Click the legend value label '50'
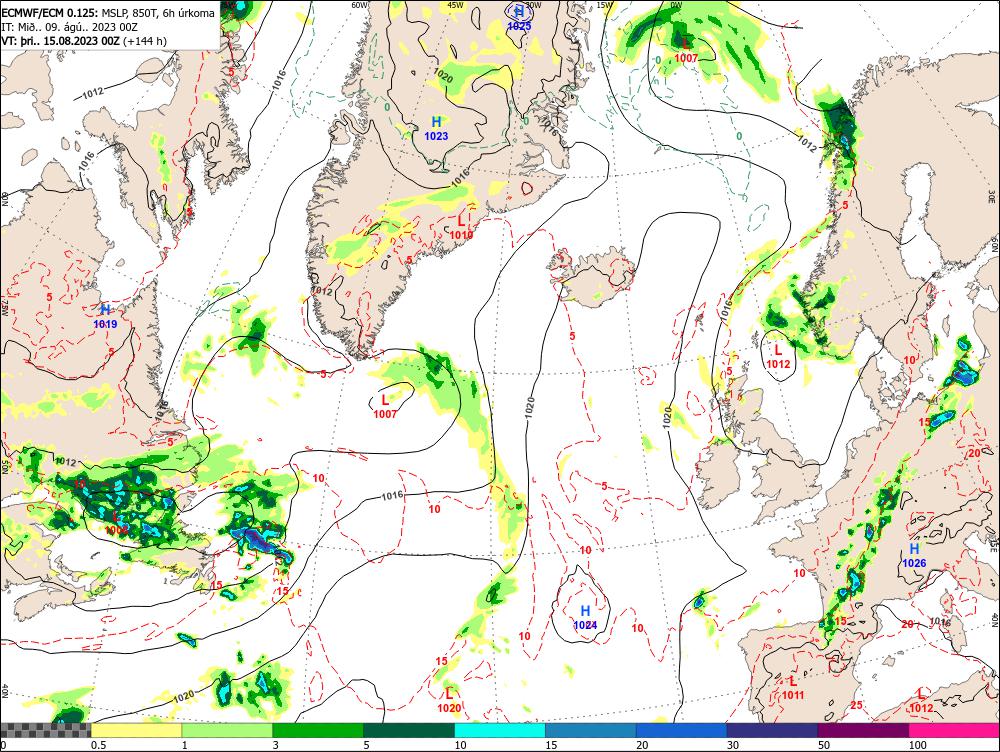Viewport: 1000px width, 752px height. coord(824,745)
